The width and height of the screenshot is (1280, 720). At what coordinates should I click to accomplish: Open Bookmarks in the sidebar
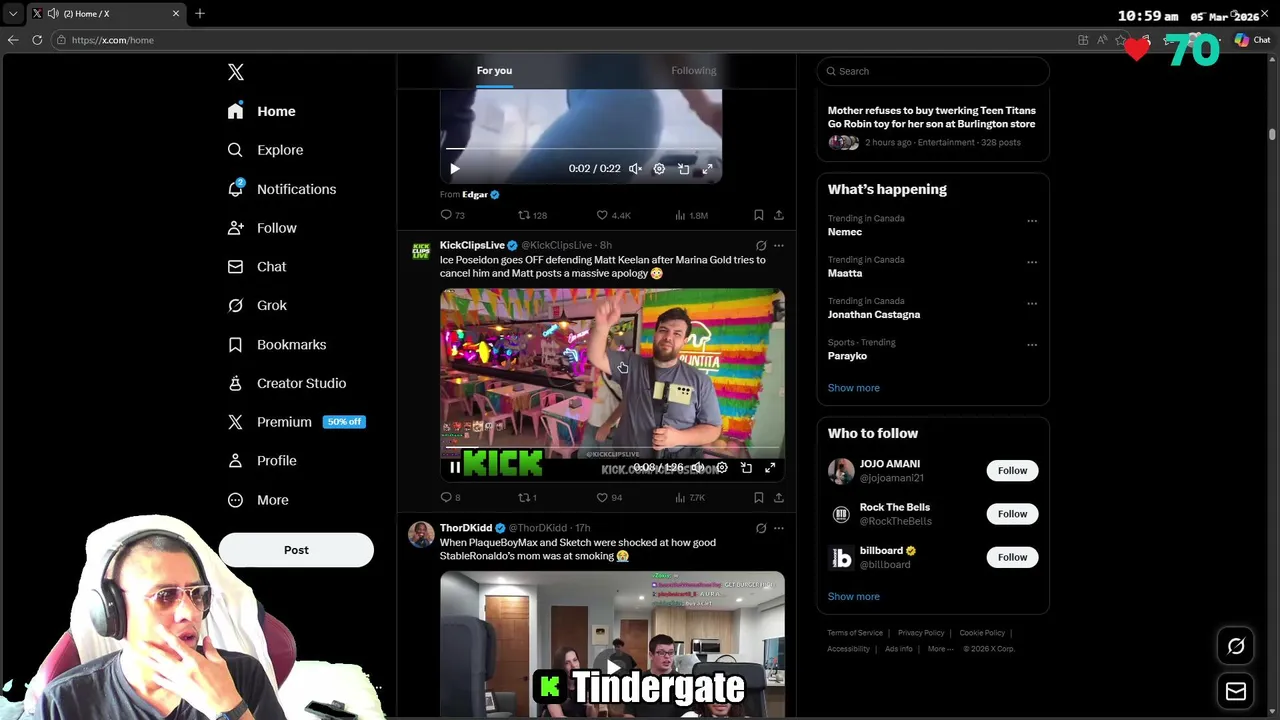pyautogui.click(x=277, y=344)
